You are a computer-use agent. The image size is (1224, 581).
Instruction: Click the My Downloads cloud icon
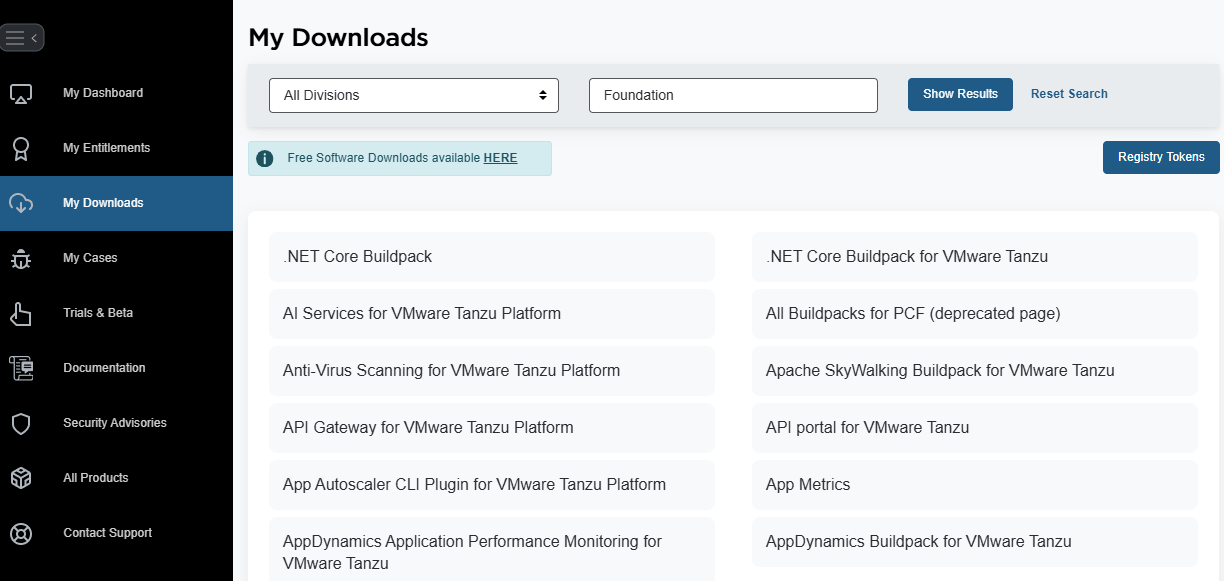tap(21, 204)
